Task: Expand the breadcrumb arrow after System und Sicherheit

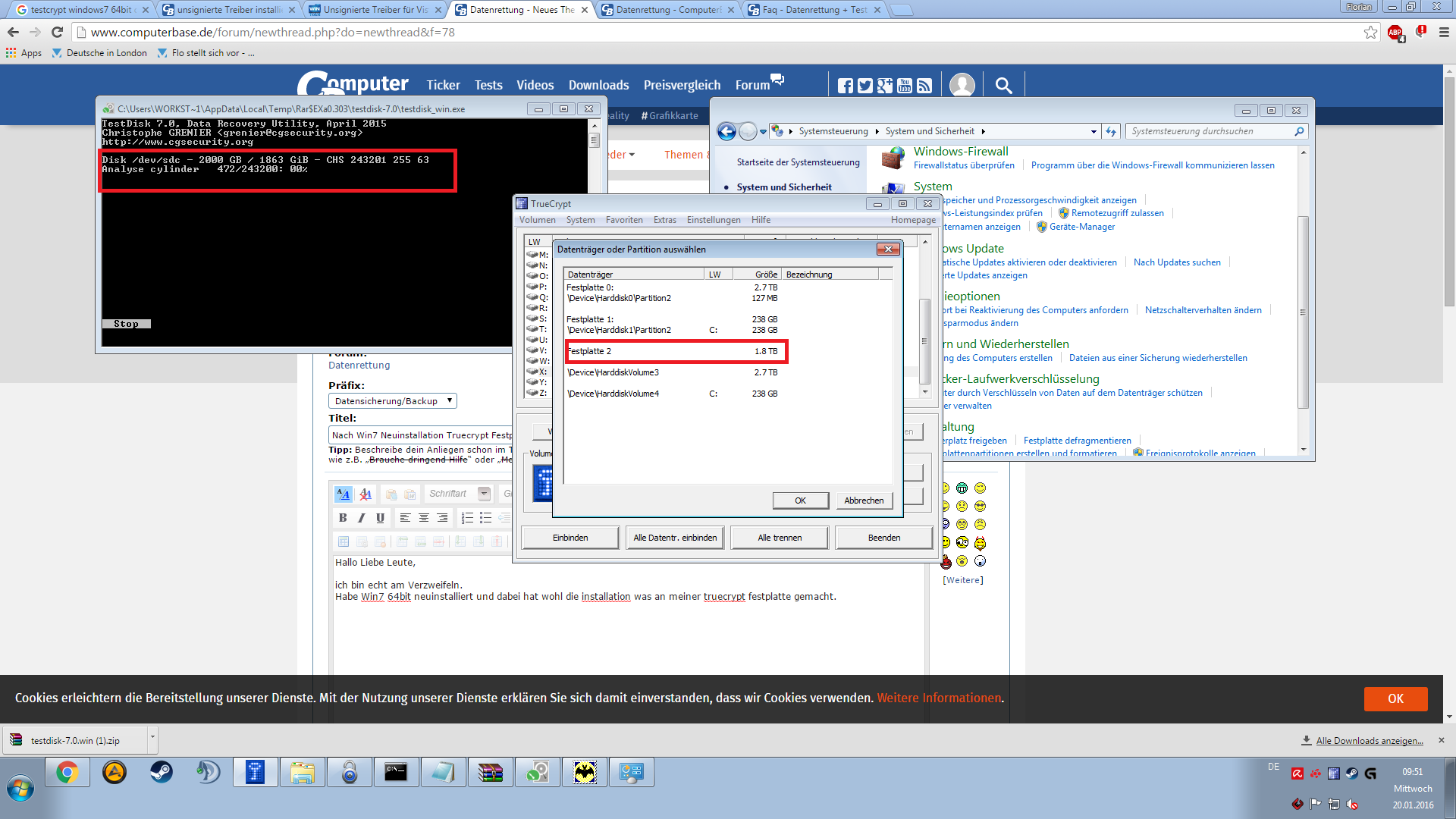Action: tap(983, 132)
